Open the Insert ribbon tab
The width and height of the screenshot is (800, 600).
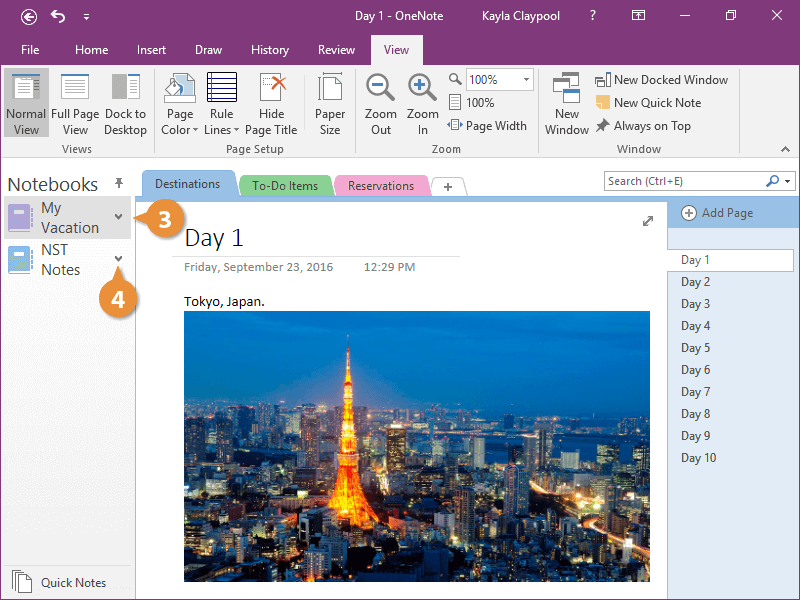point(152,50)
